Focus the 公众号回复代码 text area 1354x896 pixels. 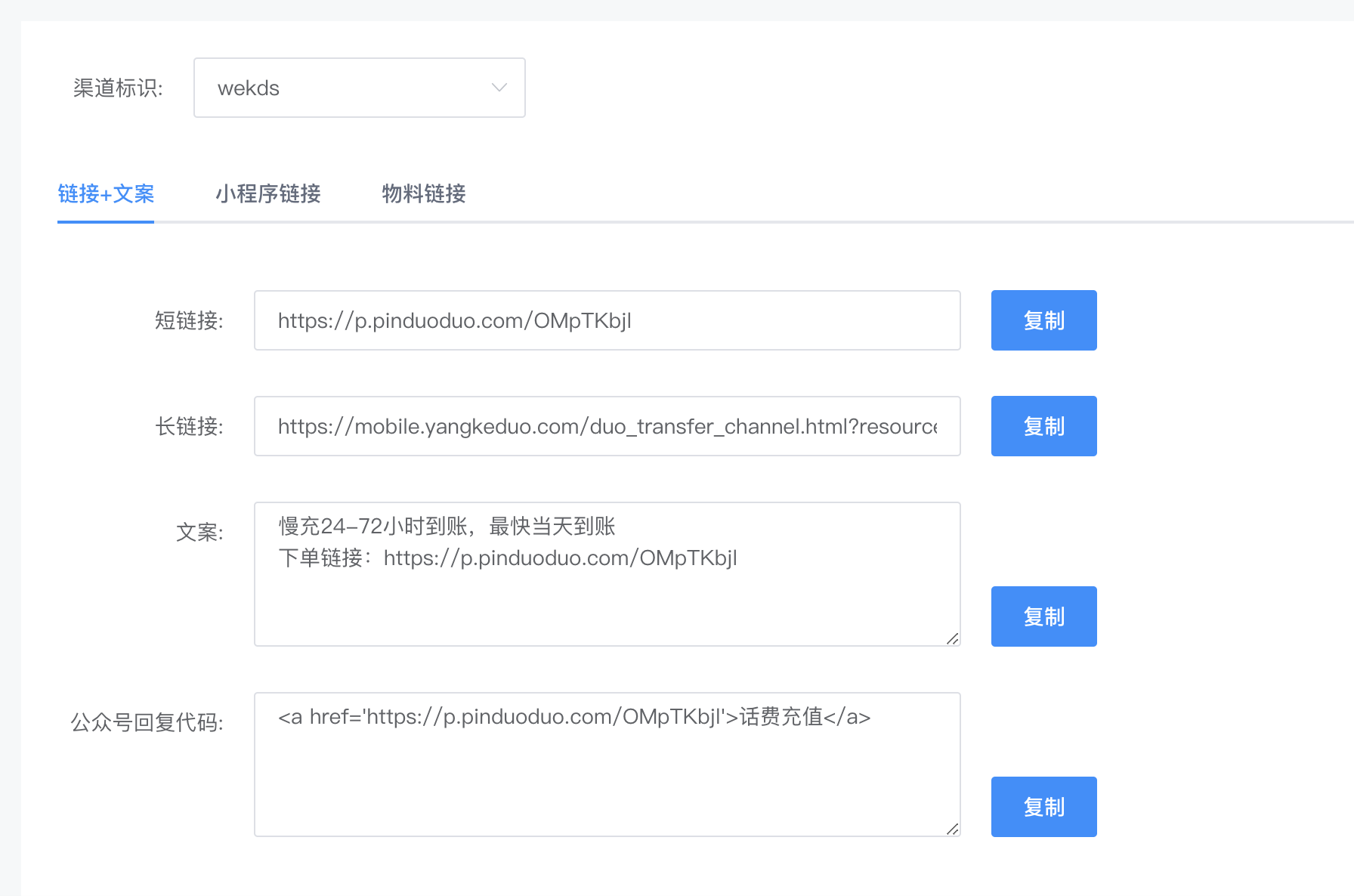point(607,778)
